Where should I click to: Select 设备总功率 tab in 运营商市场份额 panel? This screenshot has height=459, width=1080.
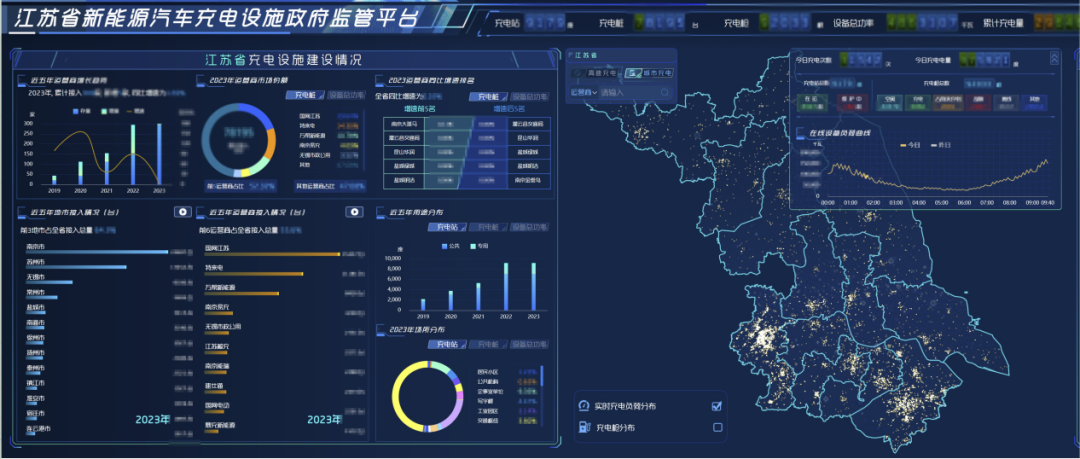344,96
